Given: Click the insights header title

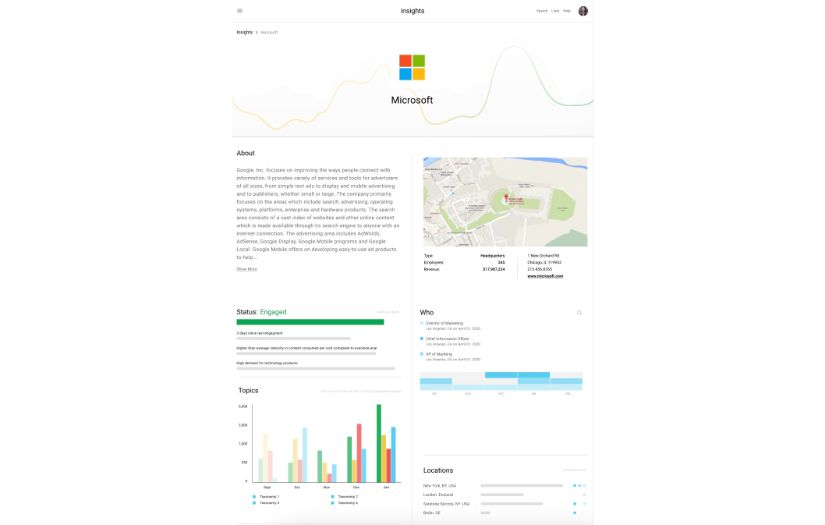Looking at the screenshot, I should point(412,11).
